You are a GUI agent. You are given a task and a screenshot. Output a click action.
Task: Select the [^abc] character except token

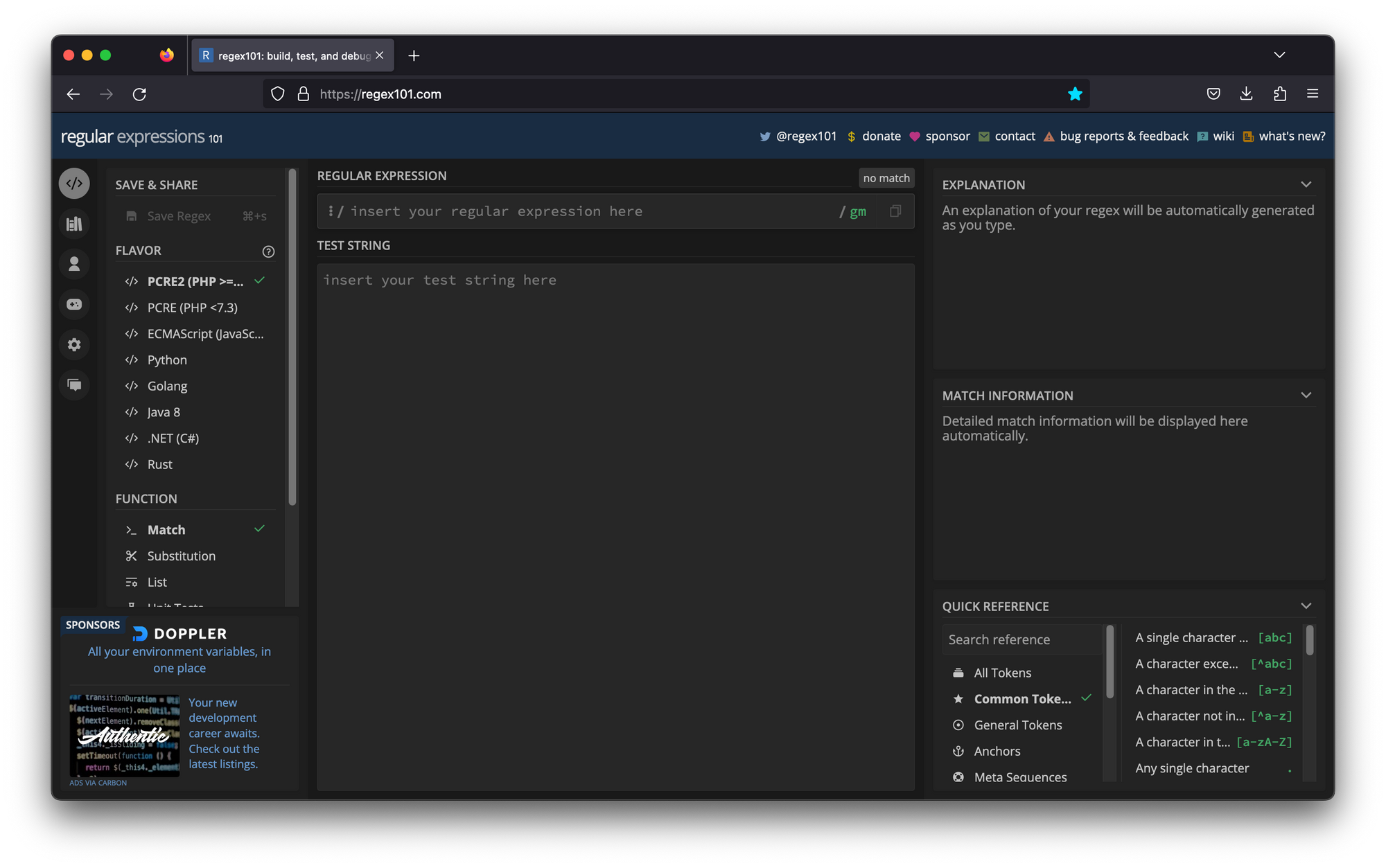pyautogui.click(x=1213, y=664)
